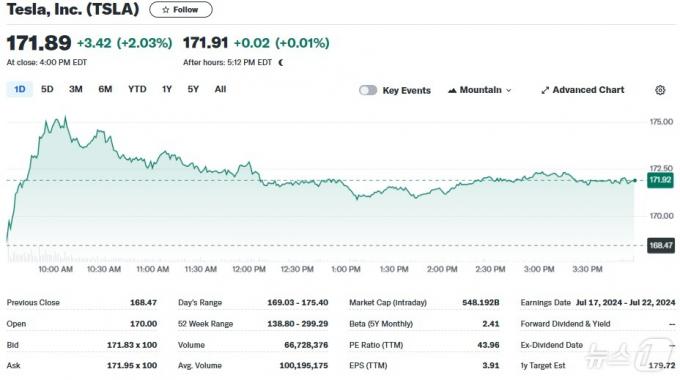The width and height of the screenshot is (680, 380).
Task: Click the Follow star button
Action: point(181,10)
